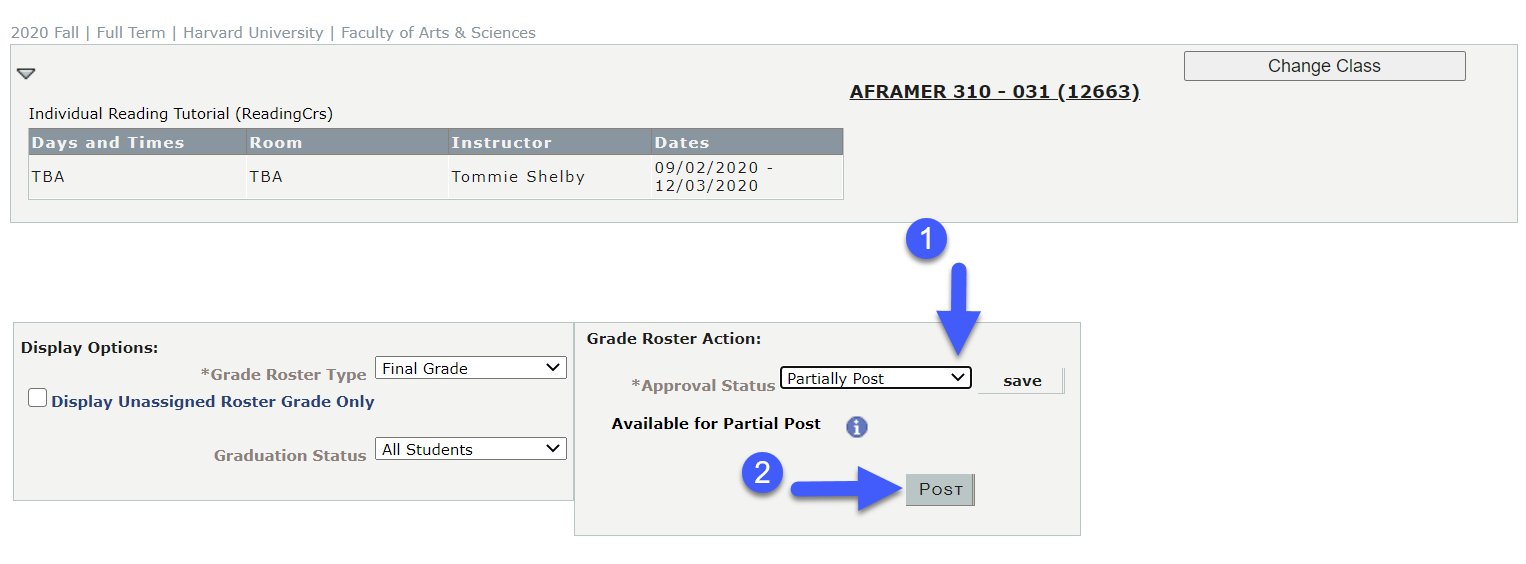
Task: Select the Tommie Shelby instructor cell
Action: [x=549, y=177]
